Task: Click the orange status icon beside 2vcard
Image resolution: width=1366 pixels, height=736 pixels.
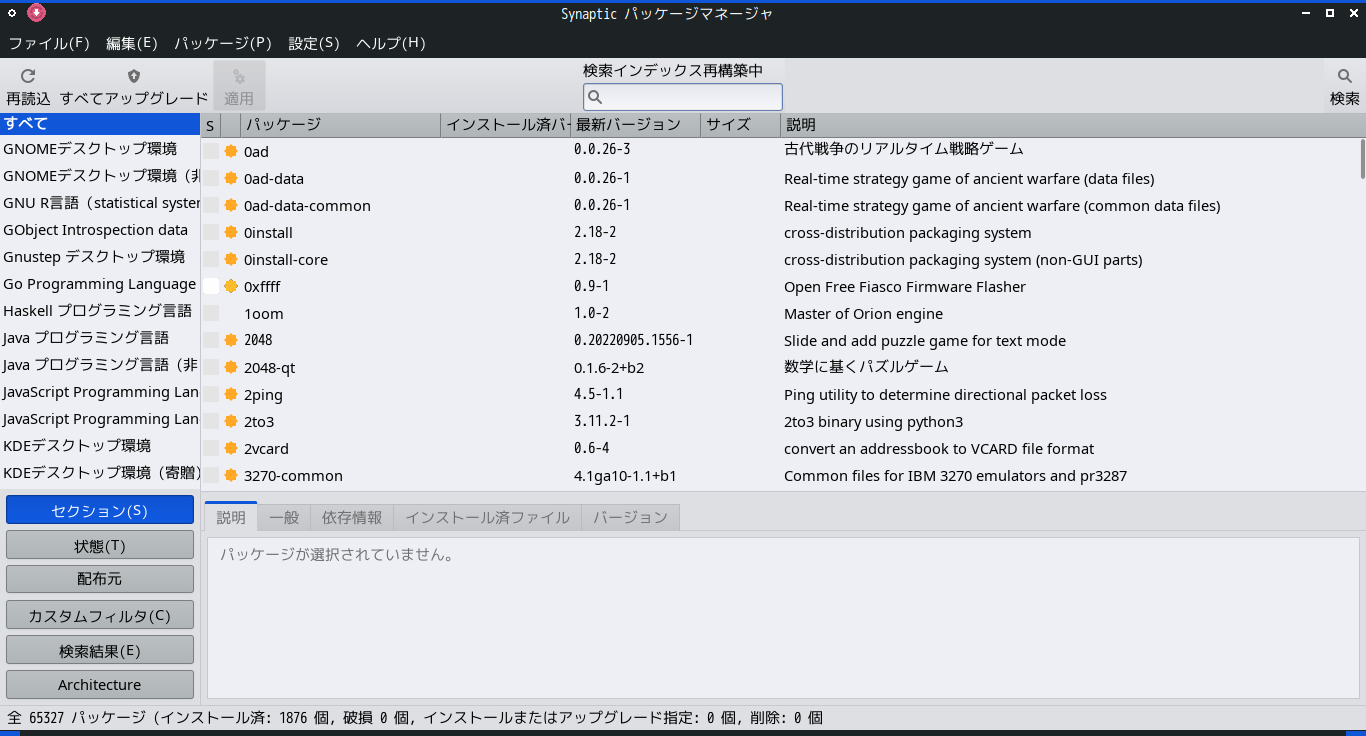Action: [231, 448]
